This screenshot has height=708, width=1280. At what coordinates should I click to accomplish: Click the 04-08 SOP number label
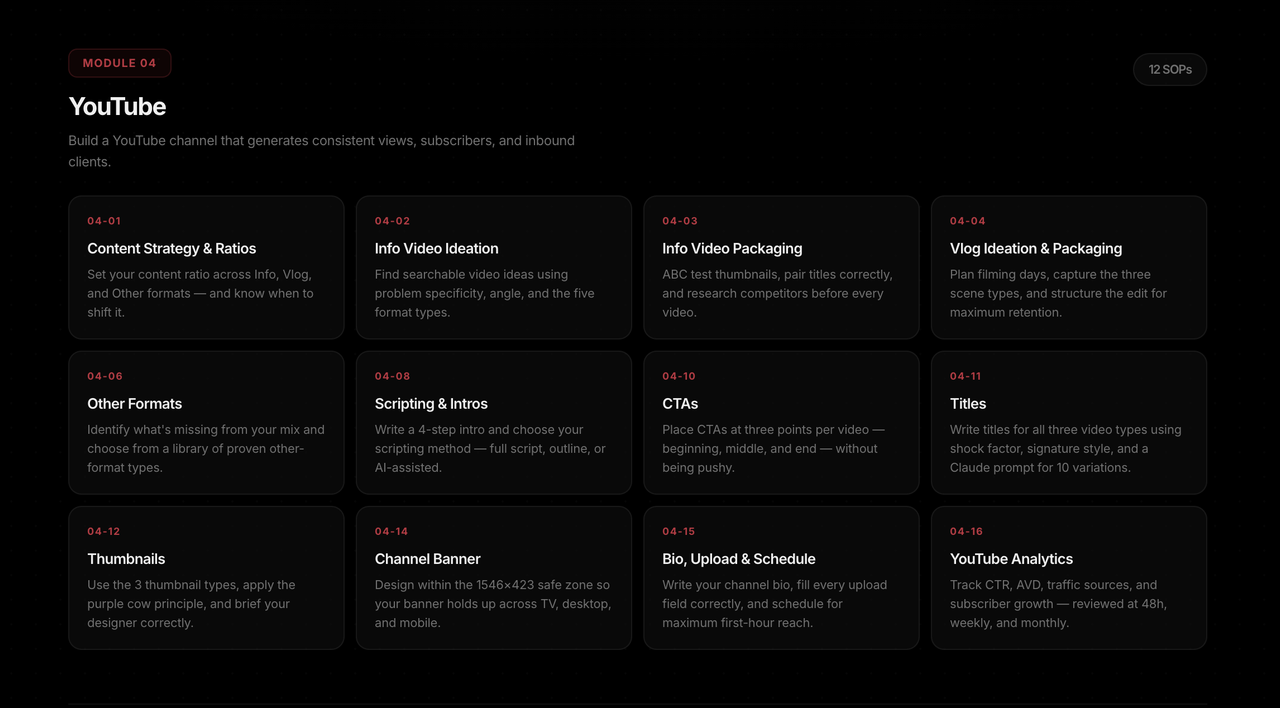point(392,376)
